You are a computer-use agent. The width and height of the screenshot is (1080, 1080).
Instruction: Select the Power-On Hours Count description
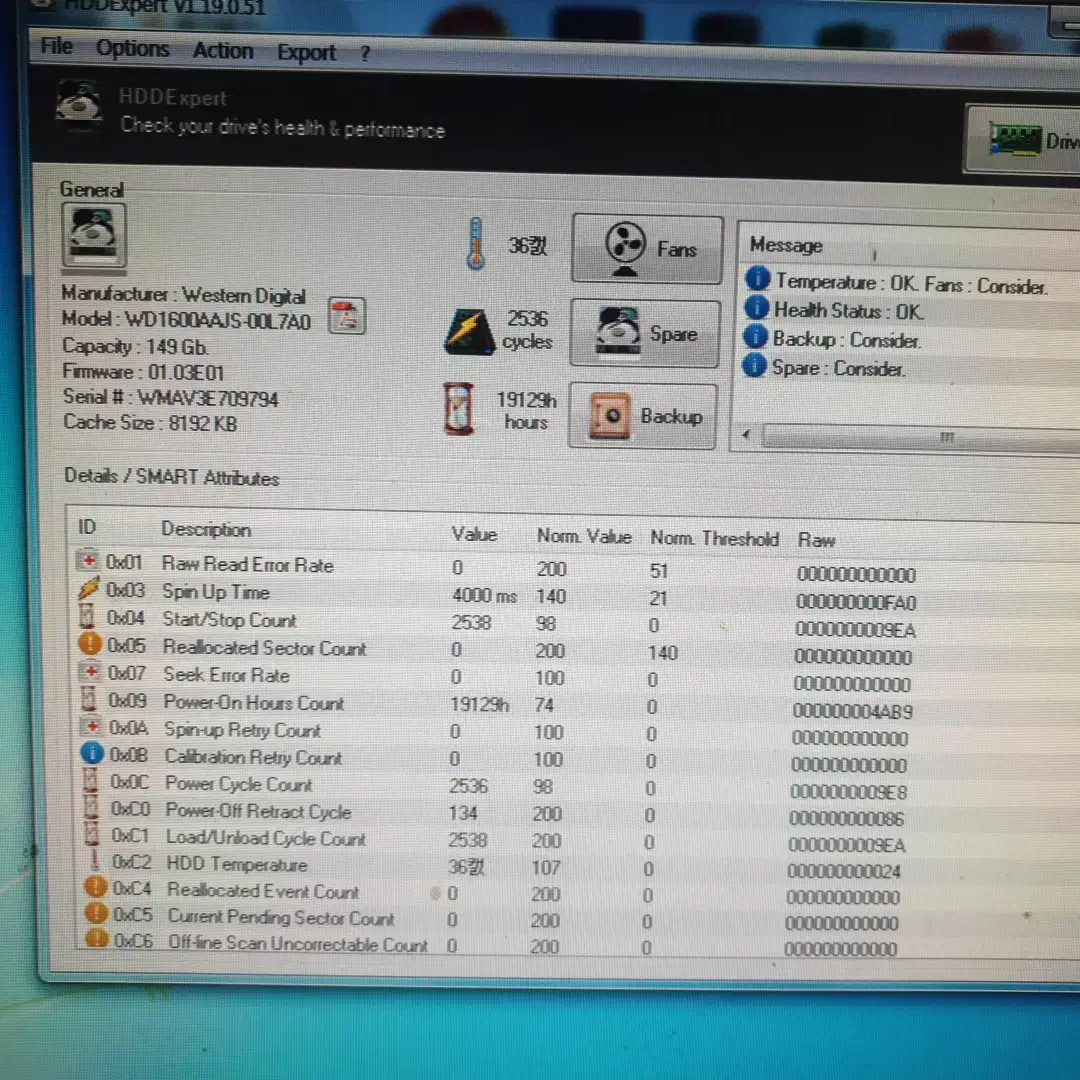(x=253, y=702)
